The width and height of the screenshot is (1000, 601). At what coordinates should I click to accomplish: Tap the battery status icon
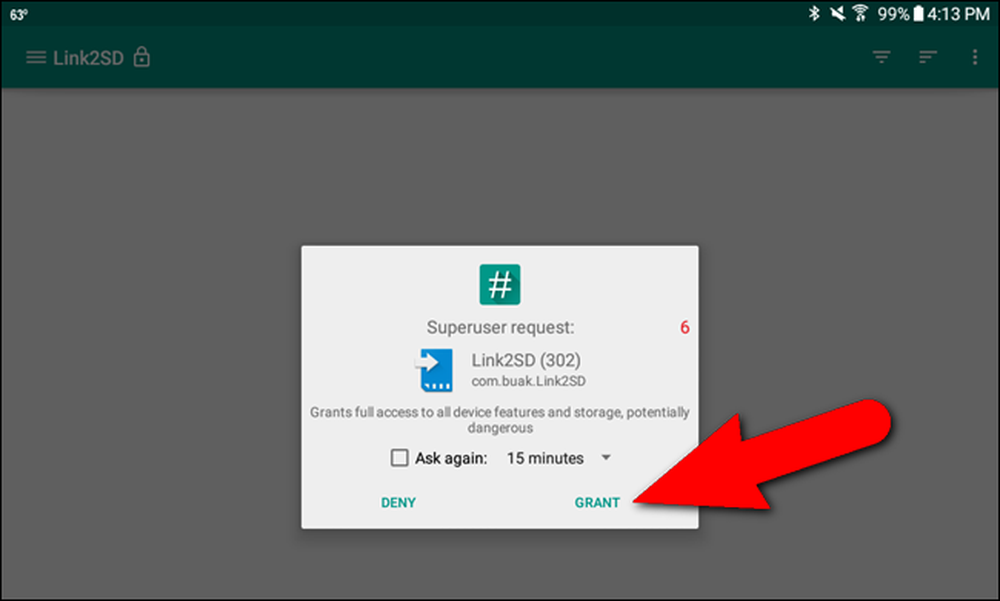point(918,13)
